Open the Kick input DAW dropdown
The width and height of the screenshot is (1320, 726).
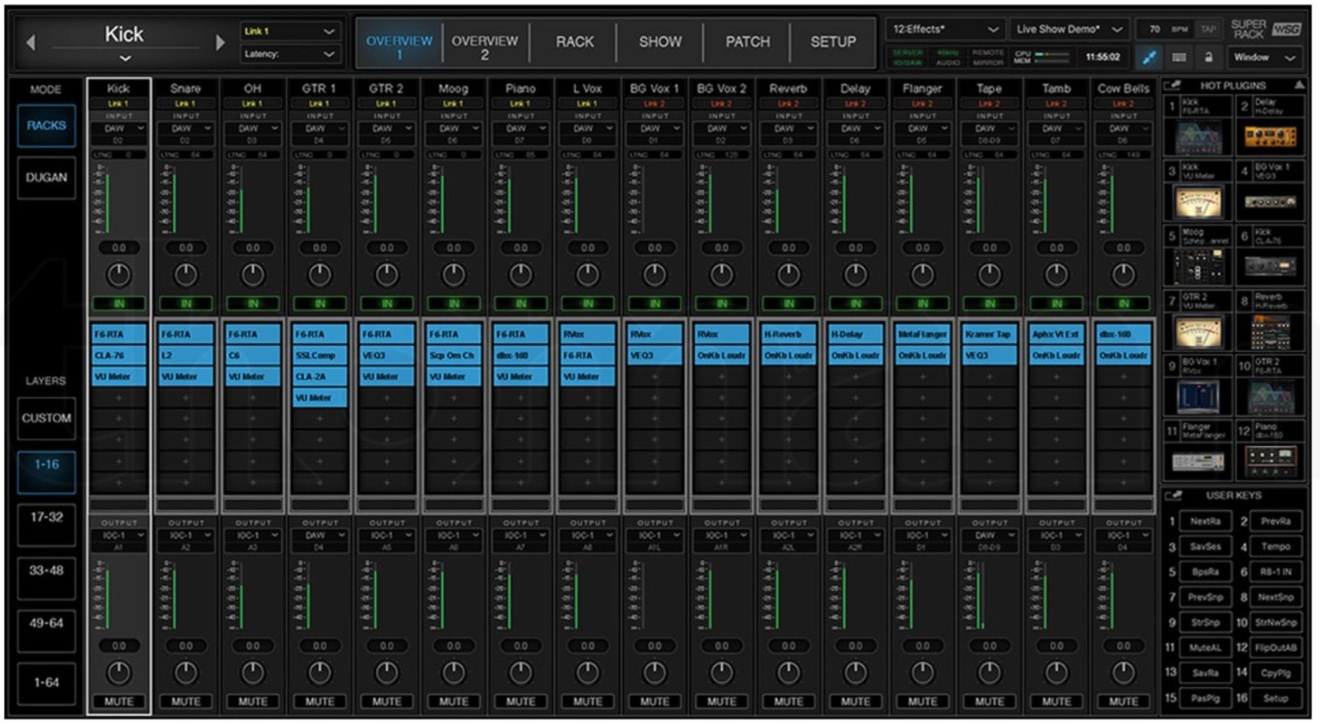coord(118,128)
